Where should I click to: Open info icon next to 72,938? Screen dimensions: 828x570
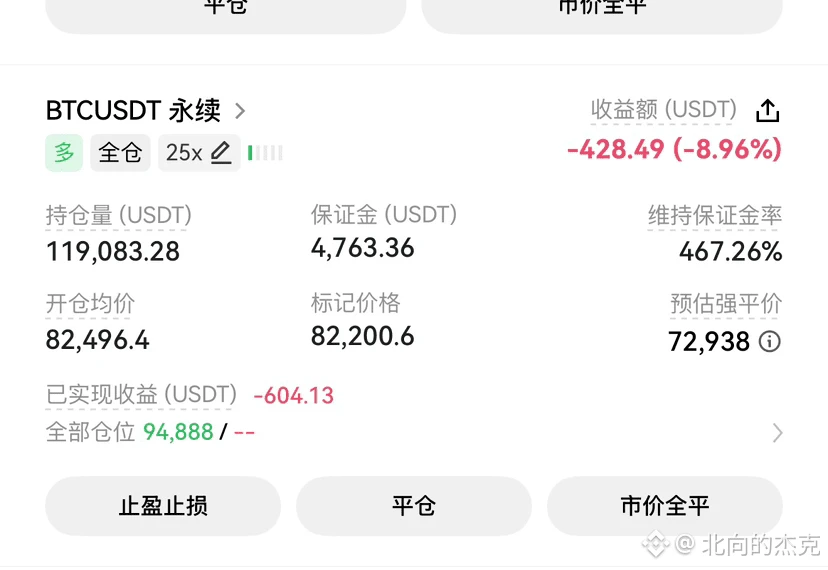pyautogui.click(x=769, y=341)
